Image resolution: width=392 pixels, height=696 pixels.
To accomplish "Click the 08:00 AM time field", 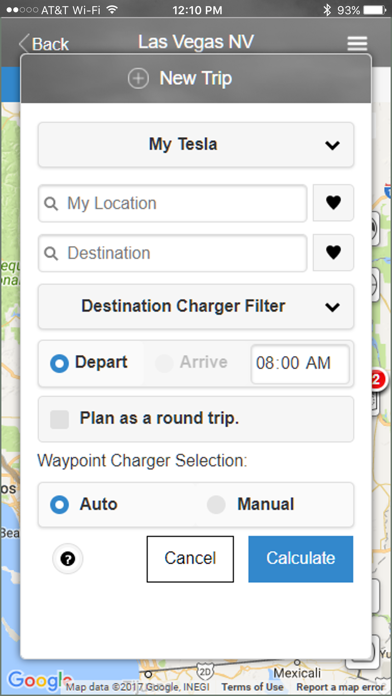I will tap(300, 364).
